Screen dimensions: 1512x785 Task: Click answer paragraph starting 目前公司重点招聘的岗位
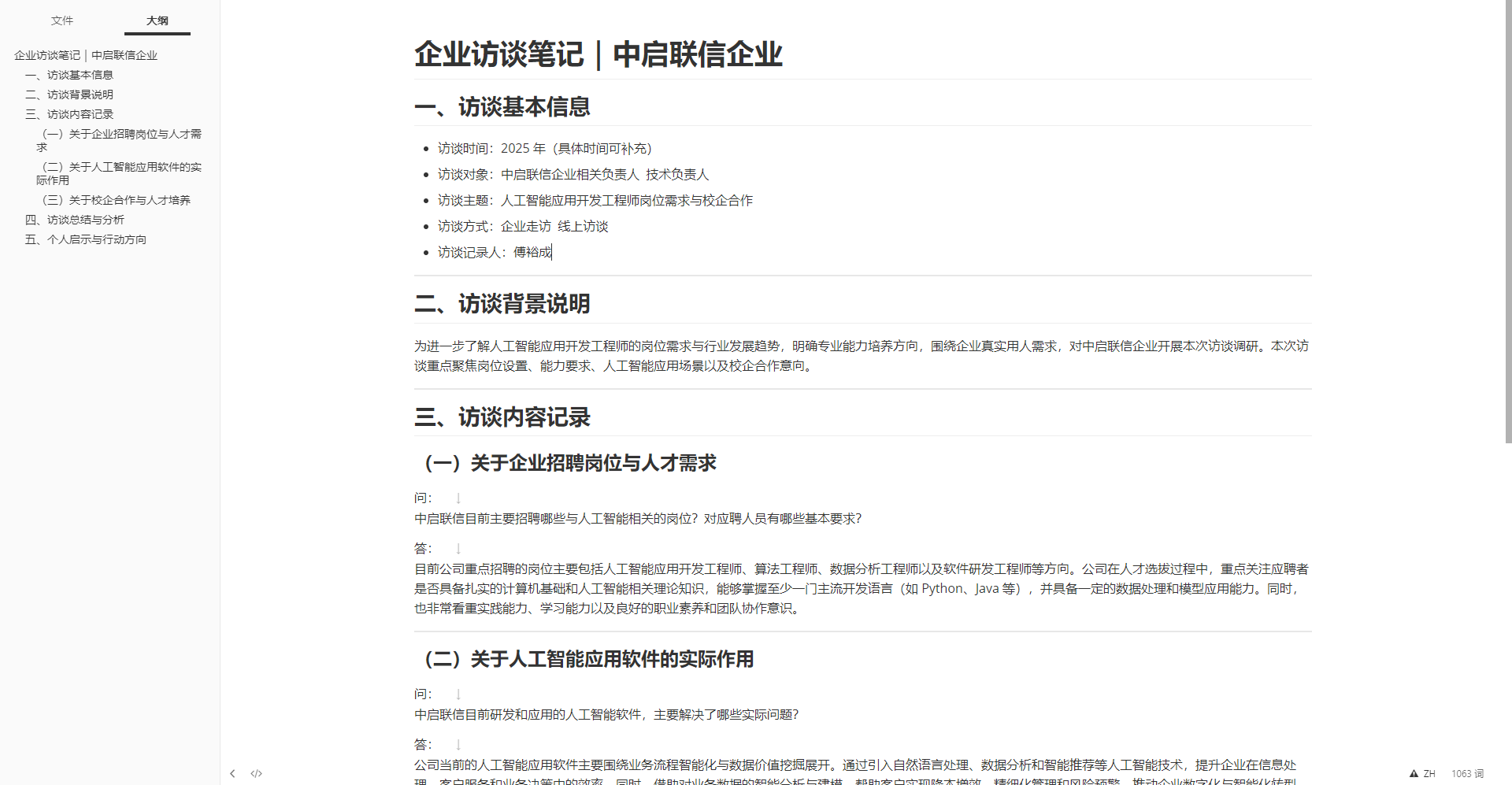(x=862, y=588)
